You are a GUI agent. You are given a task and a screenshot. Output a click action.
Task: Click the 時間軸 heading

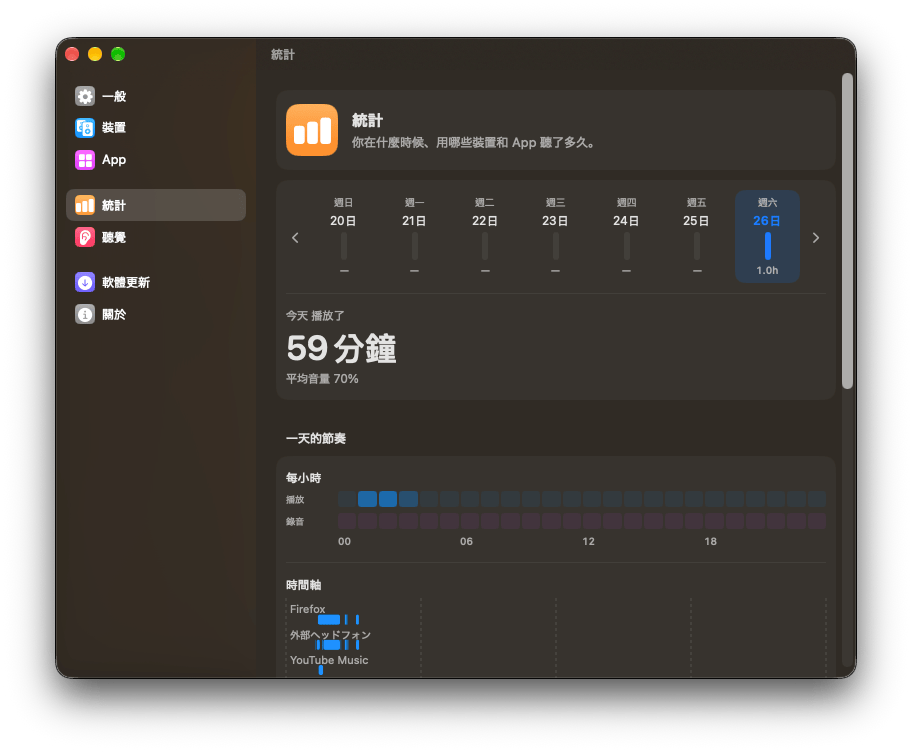pos(304,585)
